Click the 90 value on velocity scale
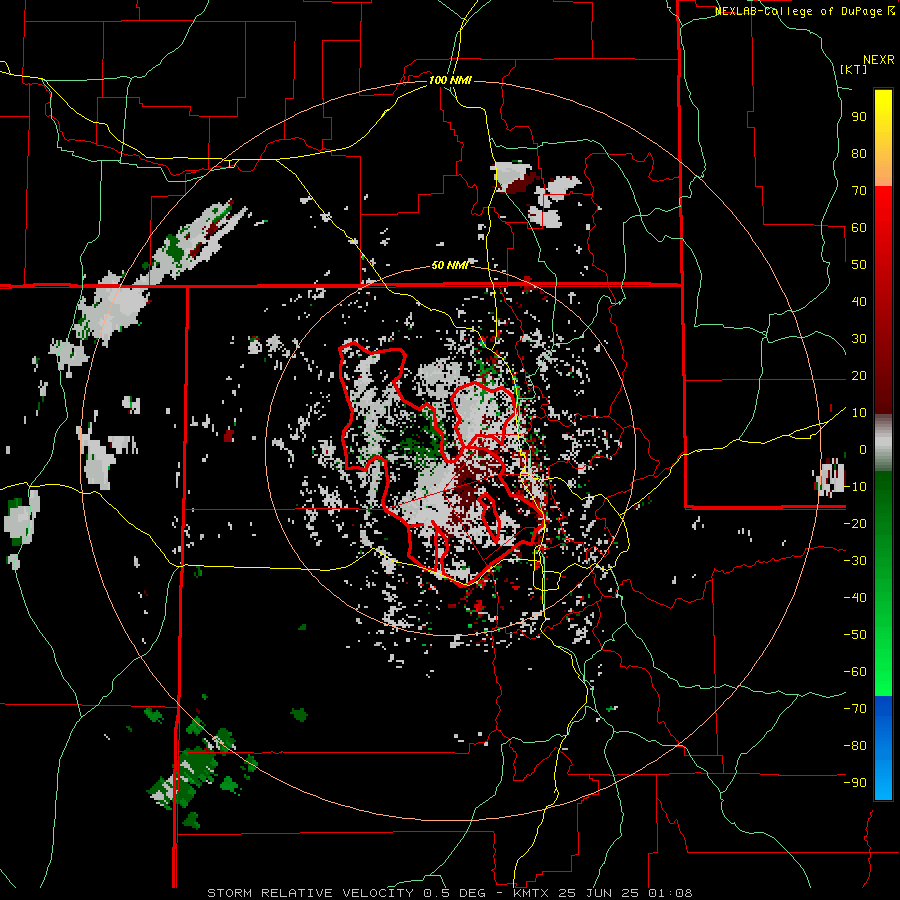 859,117
